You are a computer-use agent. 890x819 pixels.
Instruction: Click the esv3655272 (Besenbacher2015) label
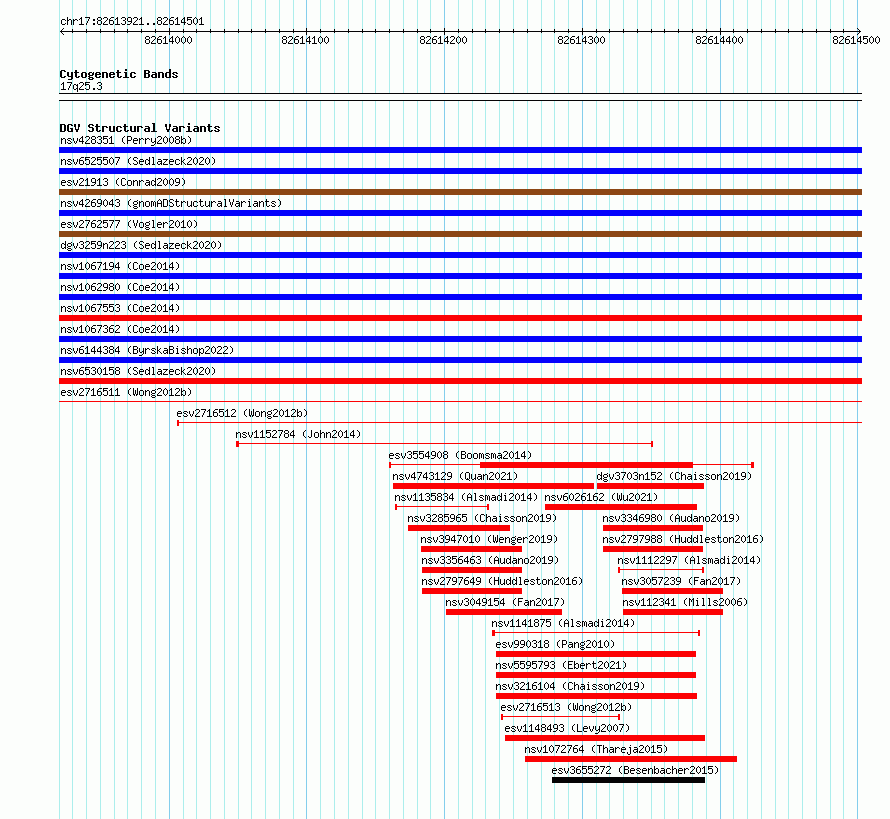(635, 770)
